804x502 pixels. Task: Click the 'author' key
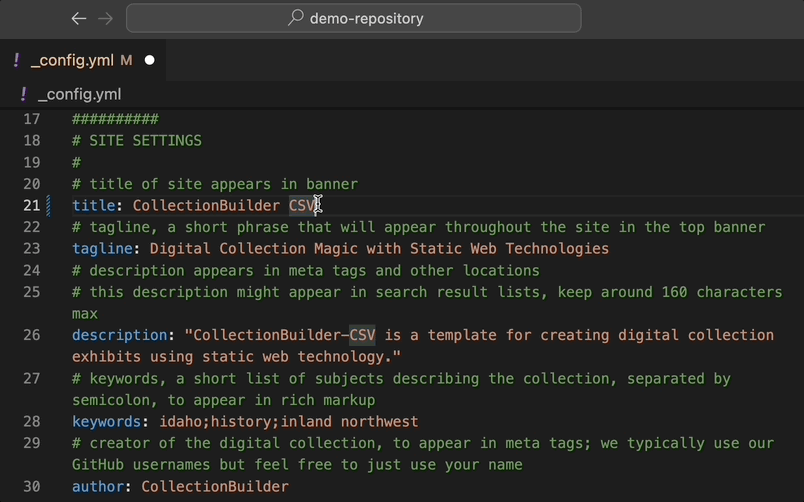coord(98,486)
